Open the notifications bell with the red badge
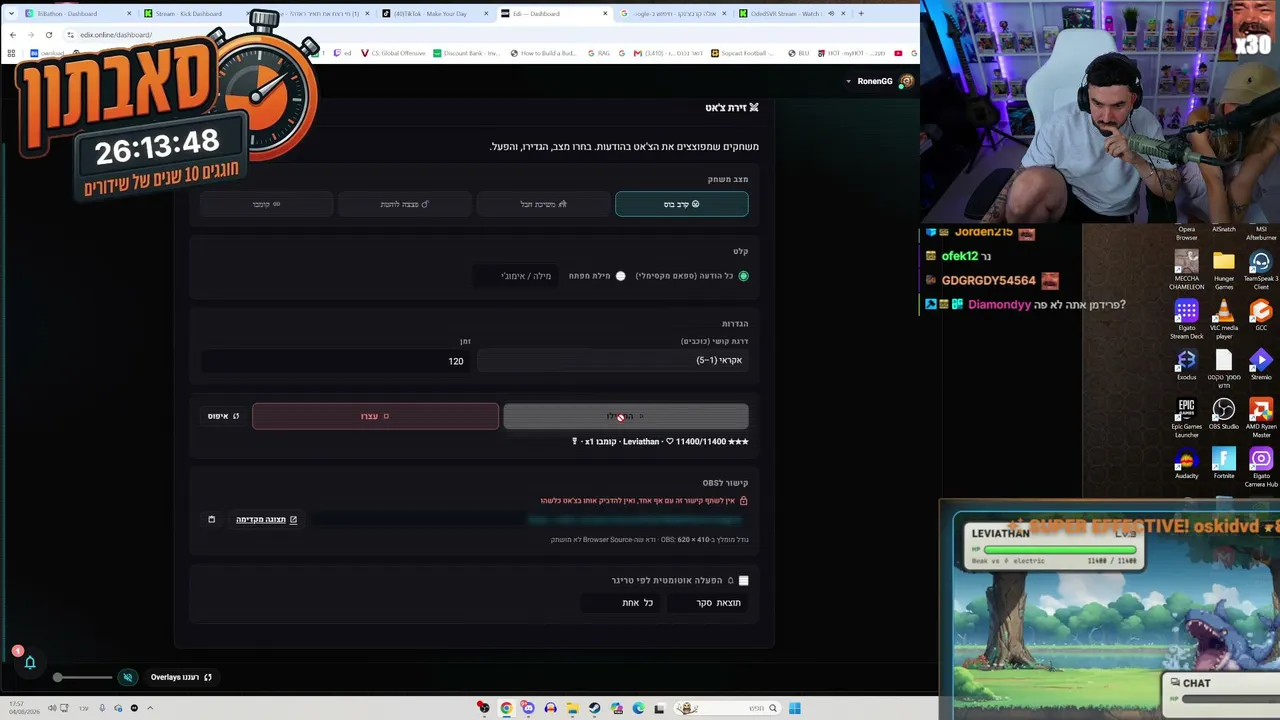The width and height of the screenshot is (1280, 720). click(29, 662)
